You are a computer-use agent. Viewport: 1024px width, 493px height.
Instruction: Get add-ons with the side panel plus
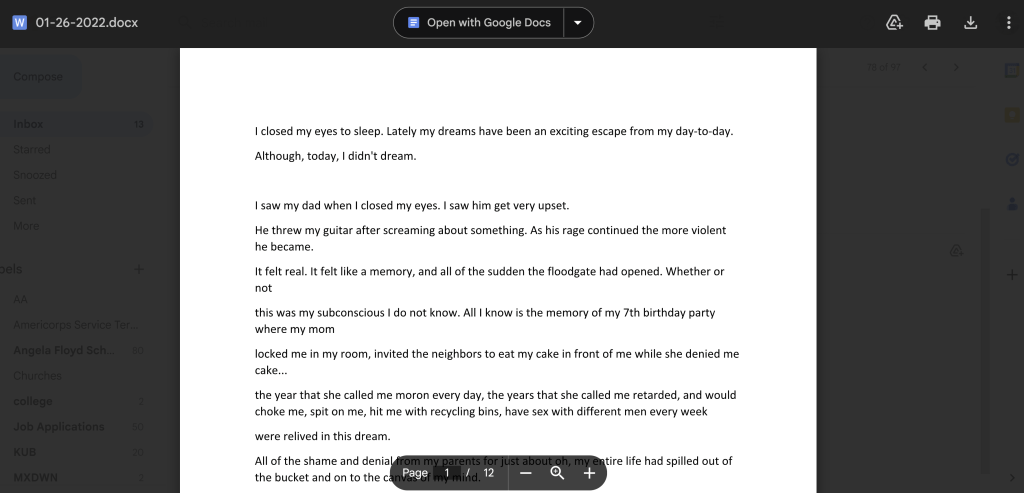click(1012, 275)
